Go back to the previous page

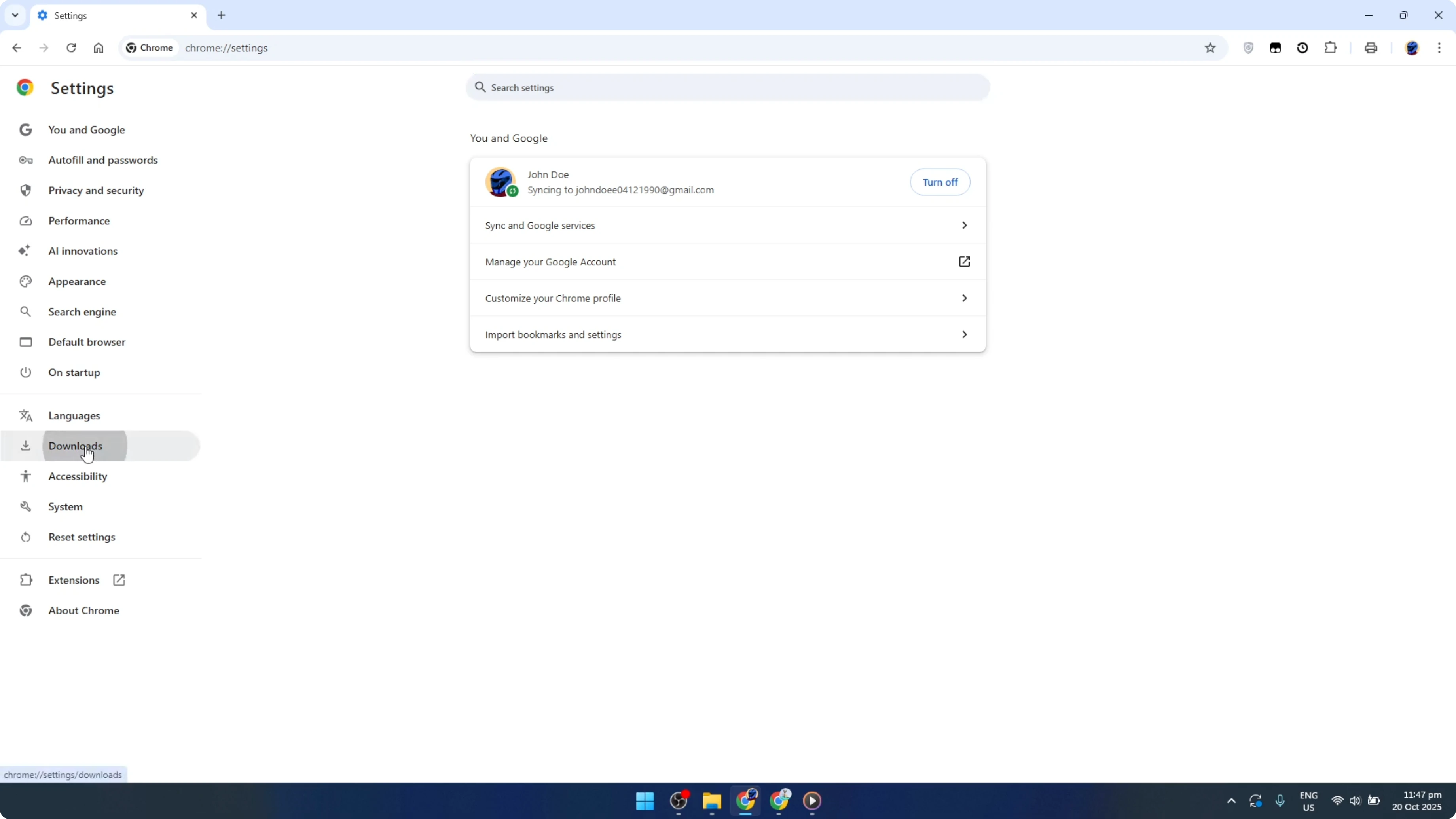pos(16,48)
